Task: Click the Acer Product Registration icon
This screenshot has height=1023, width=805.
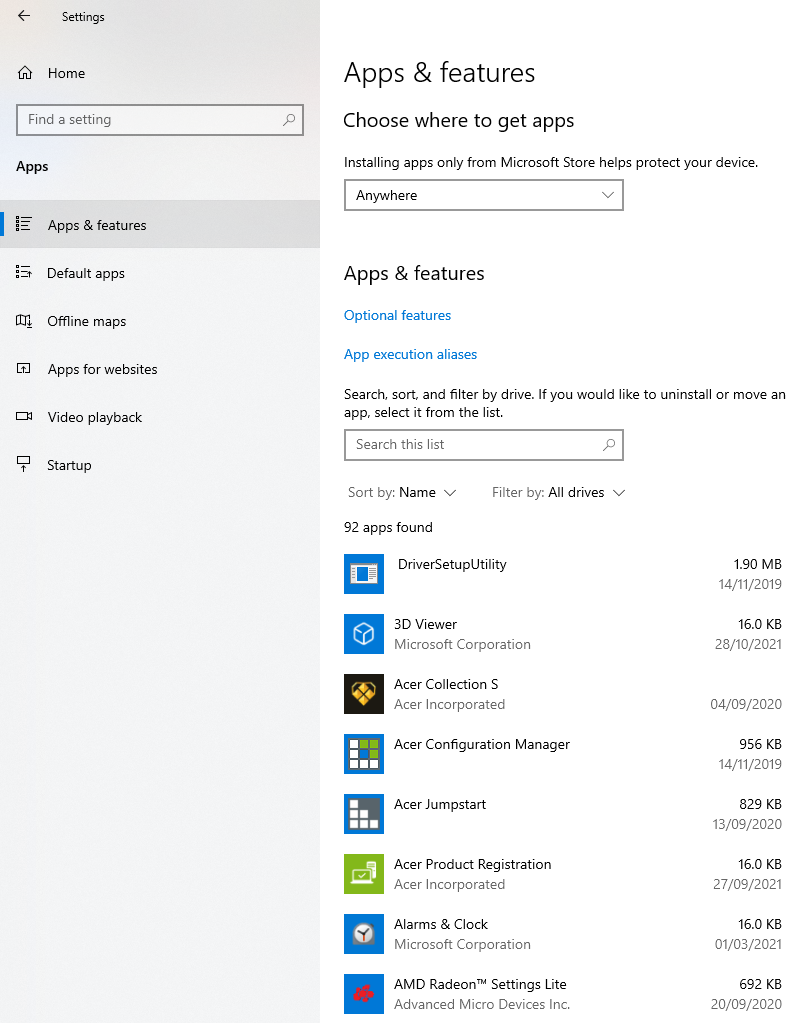Action: coord(363,874)
